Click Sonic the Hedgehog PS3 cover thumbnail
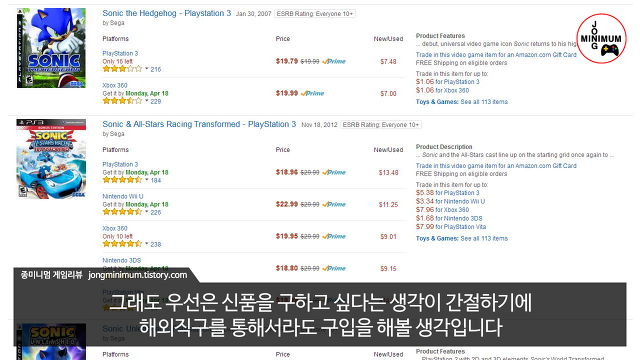 51,48
